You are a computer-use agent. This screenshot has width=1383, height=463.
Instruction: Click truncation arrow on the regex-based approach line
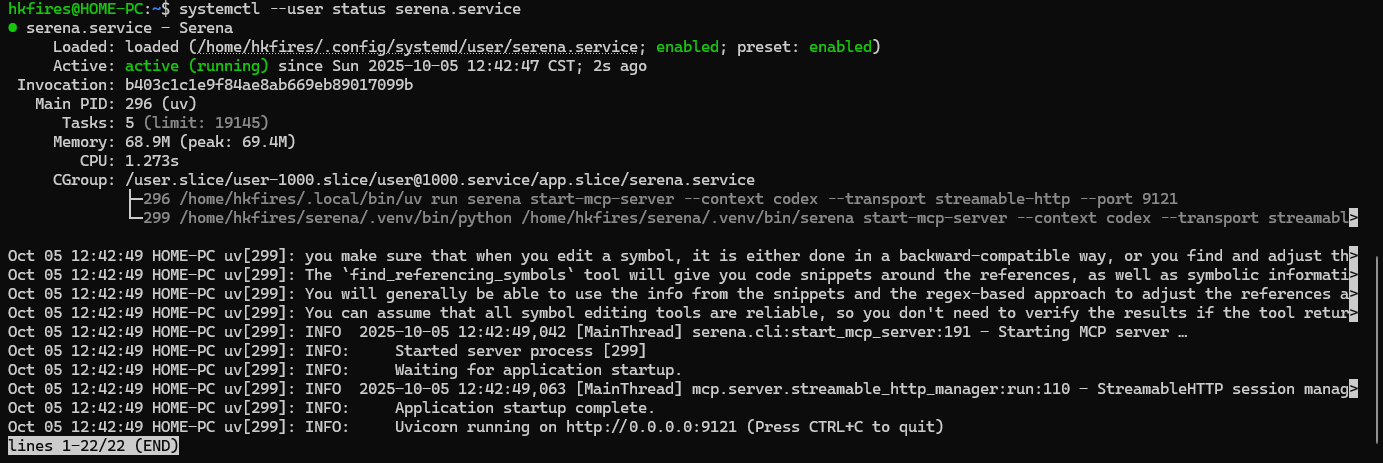click(1353, 294)
